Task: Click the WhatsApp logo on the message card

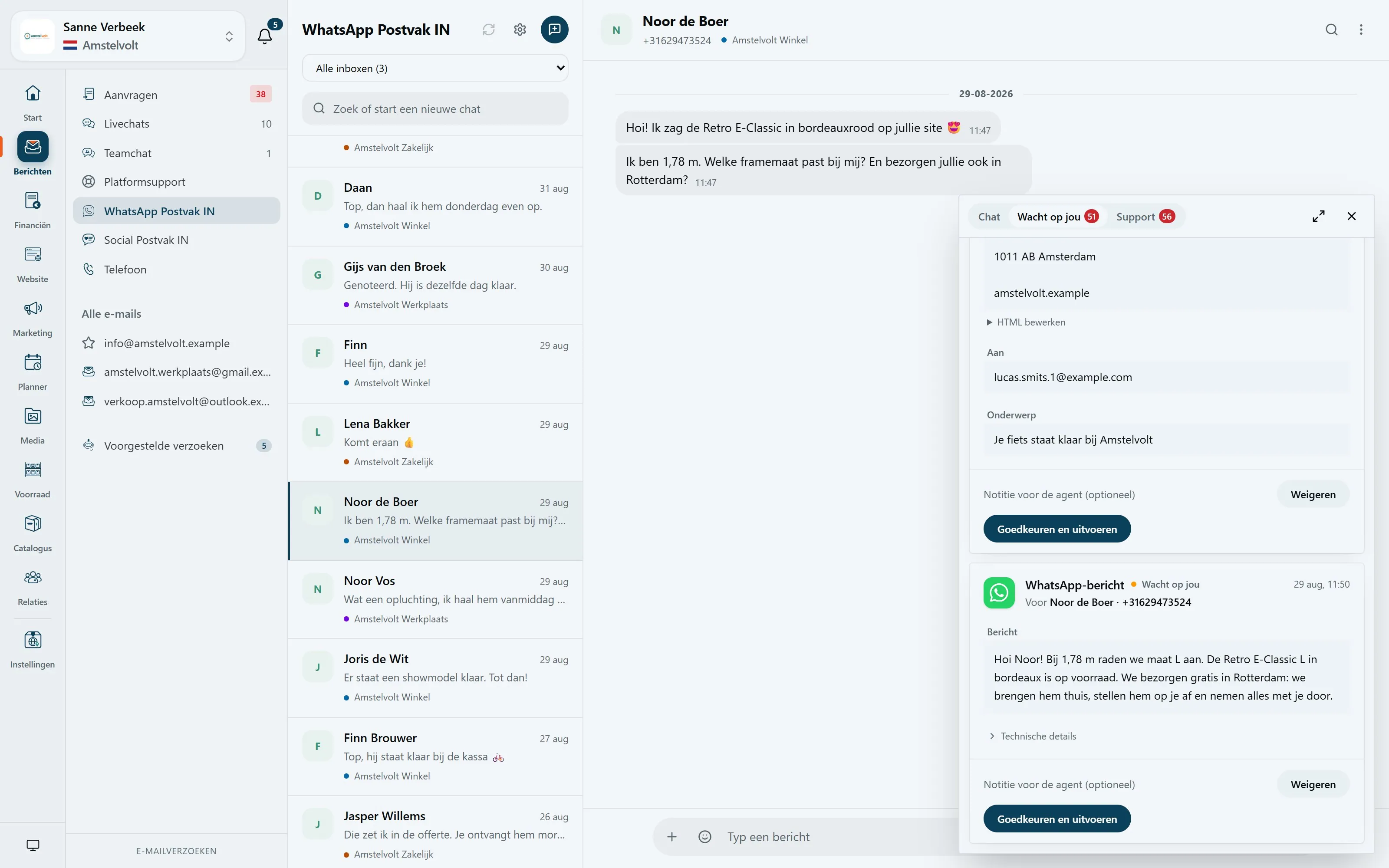Action: 999,592
